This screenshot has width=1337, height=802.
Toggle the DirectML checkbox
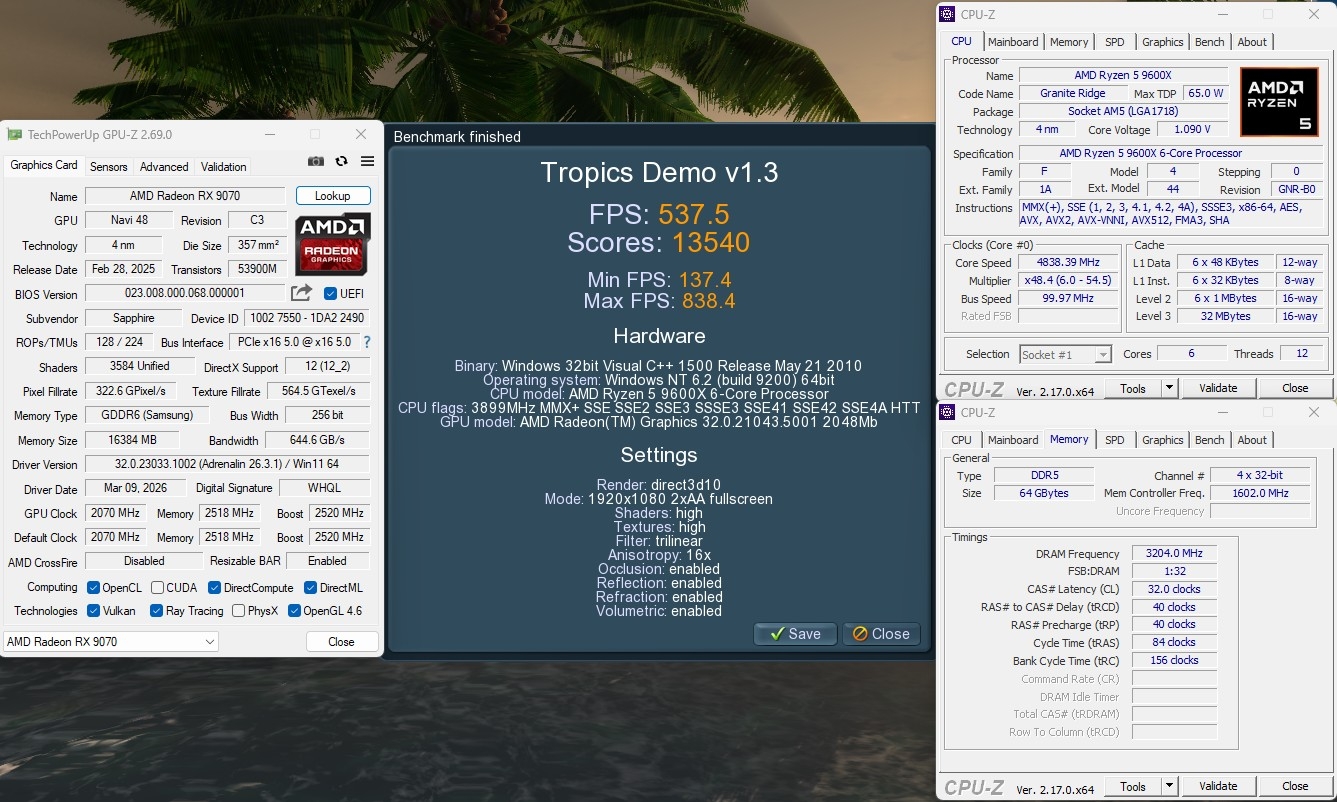310,588
